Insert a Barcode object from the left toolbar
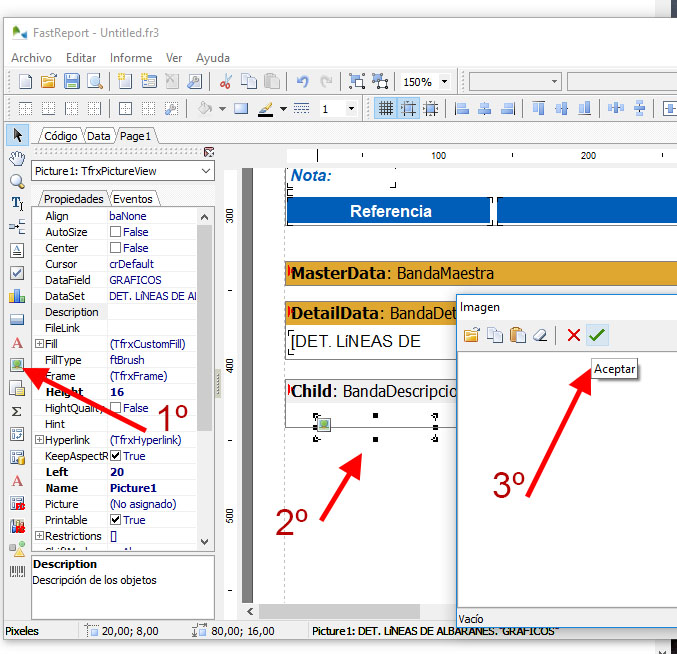 (x=17, y=572)
